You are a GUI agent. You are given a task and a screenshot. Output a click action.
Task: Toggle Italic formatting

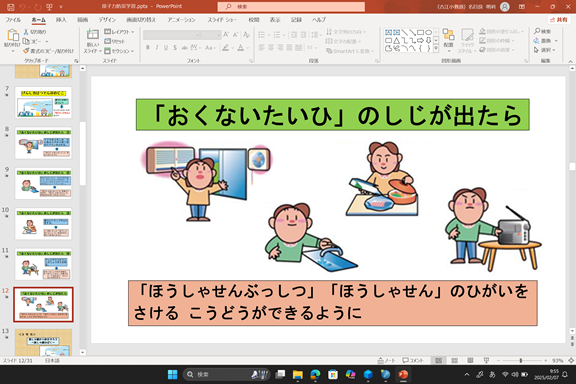(x=157, y=47)
